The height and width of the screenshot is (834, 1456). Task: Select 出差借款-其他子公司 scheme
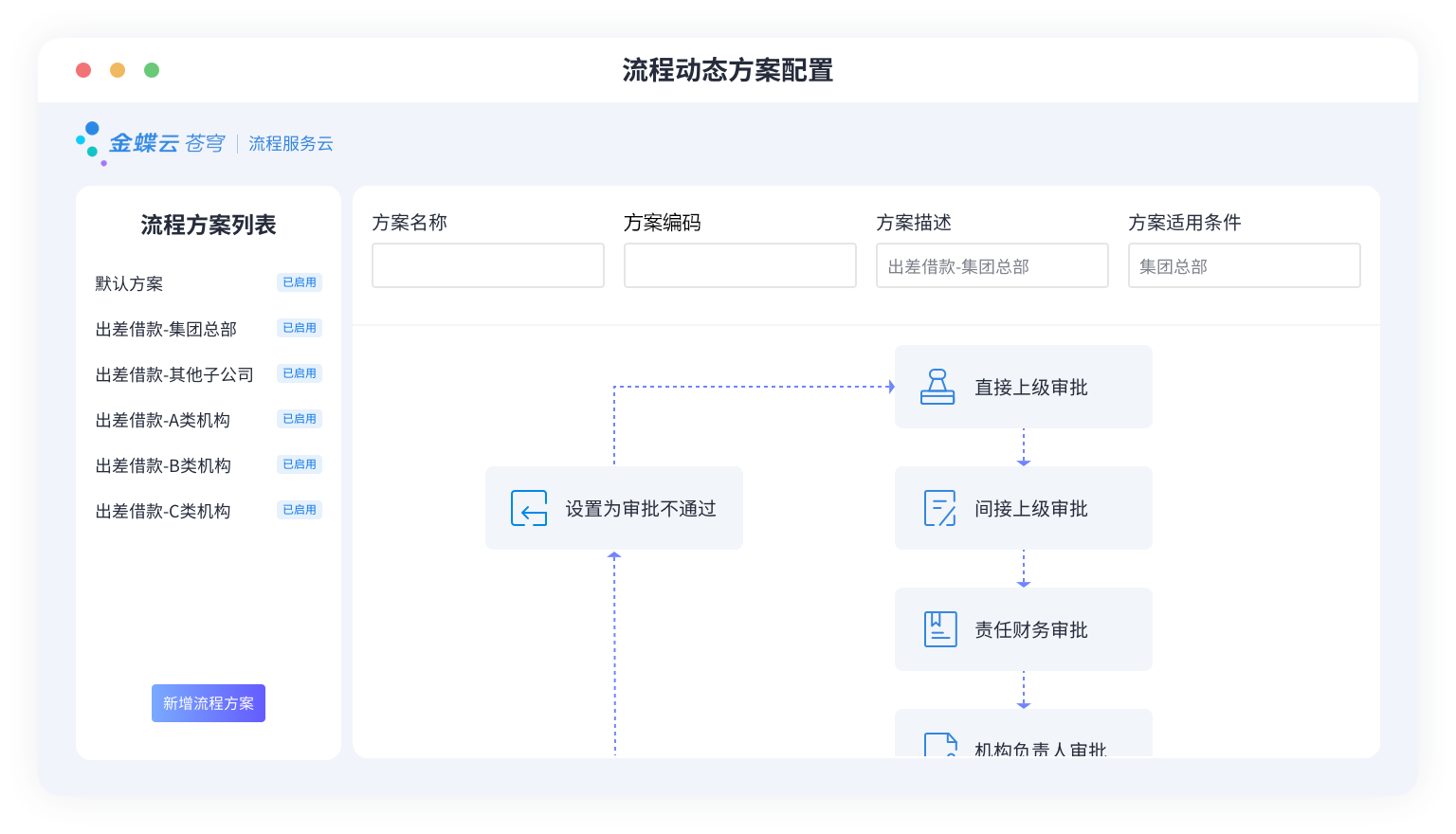tap(174, 374)
